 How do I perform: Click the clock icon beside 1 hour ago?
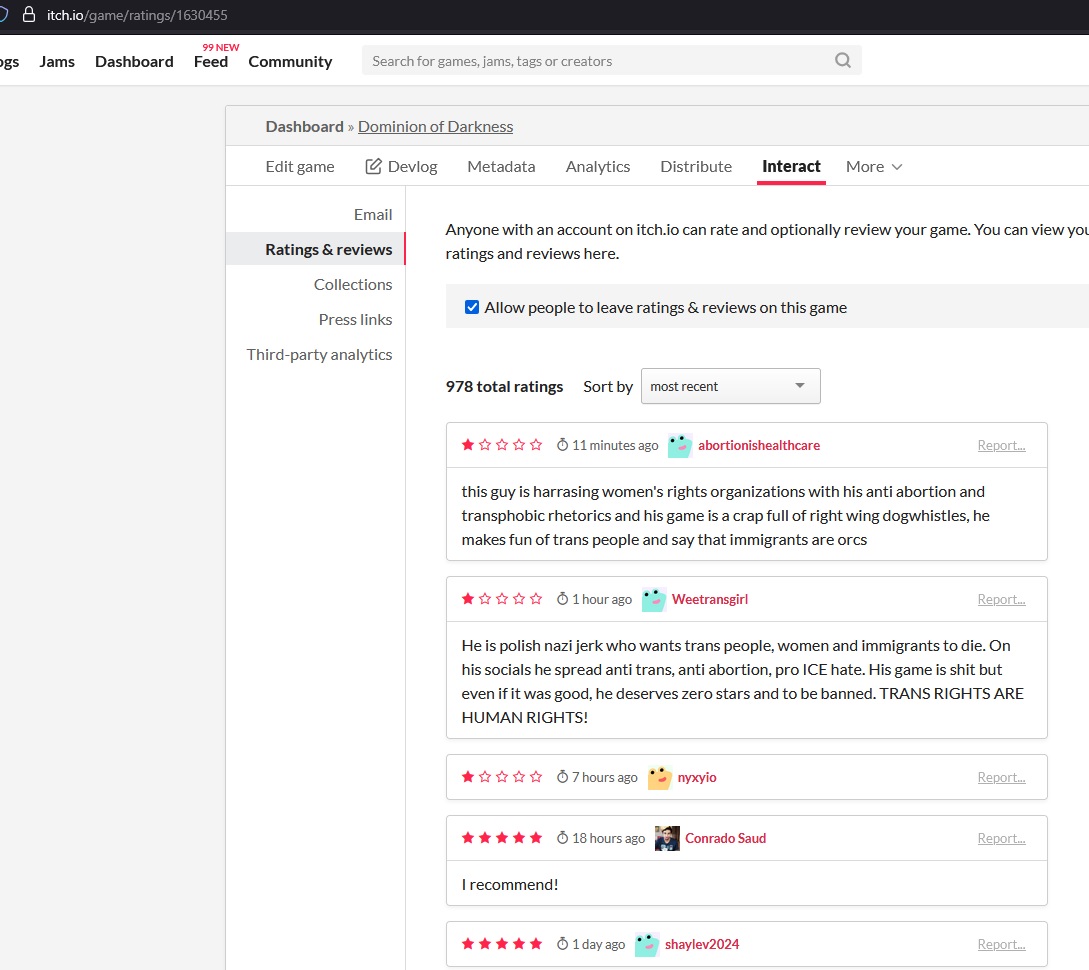(x=563, y=599)
